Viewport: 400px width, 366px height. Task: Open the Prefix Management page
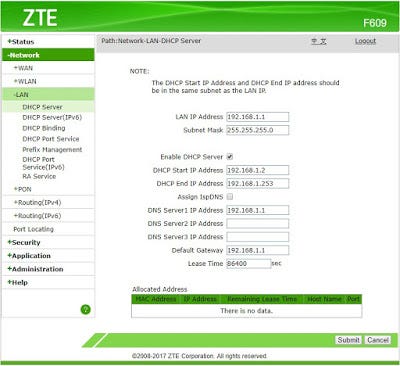(52, 149)
